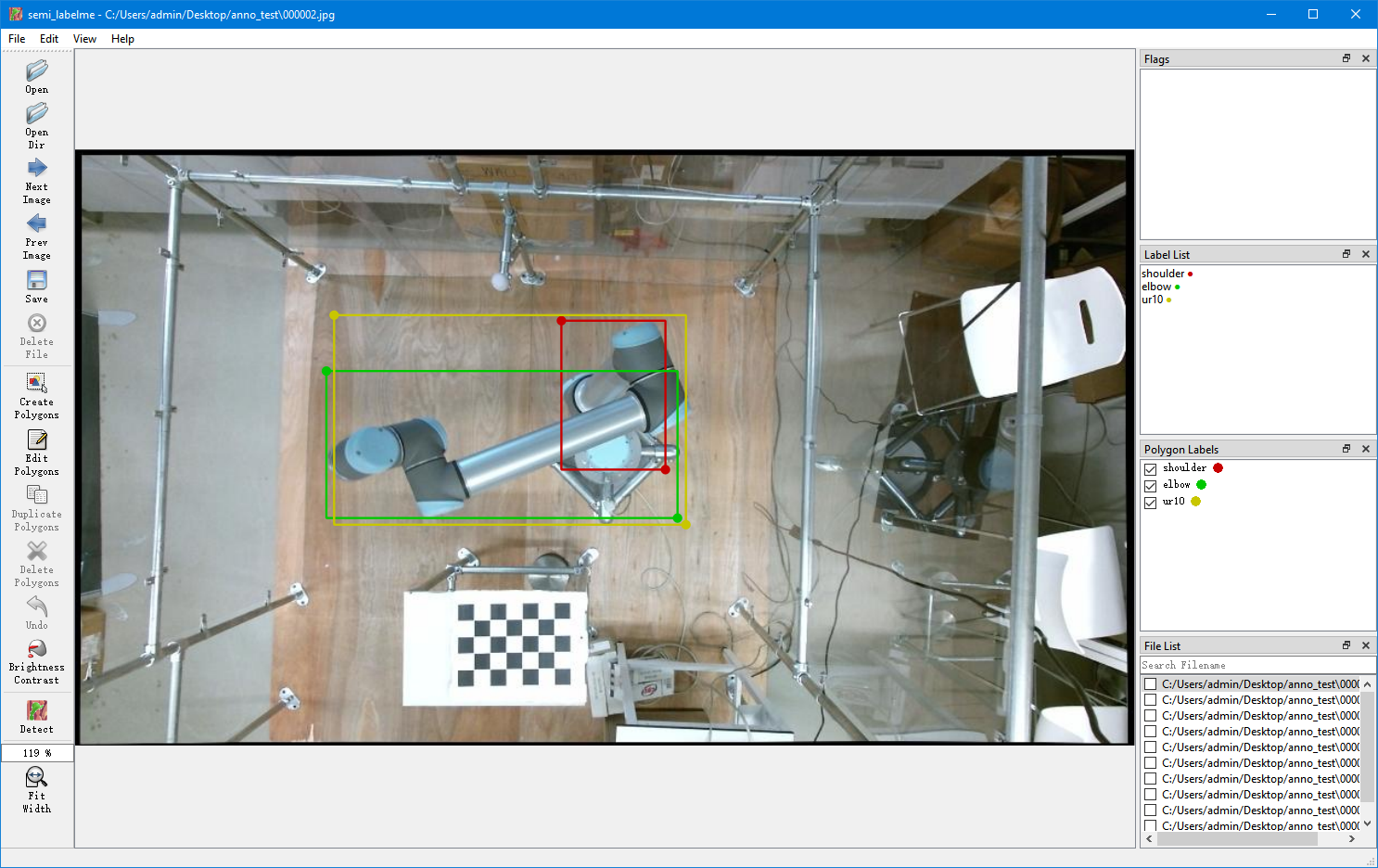Float the Label List panel

click(1346, 254)
